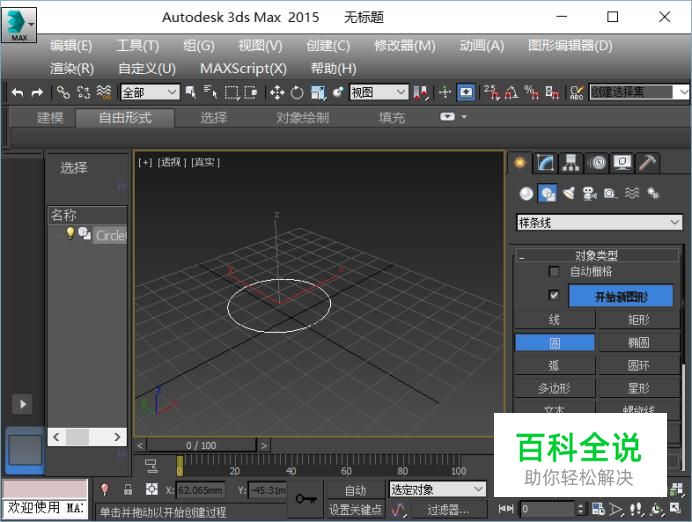Toggle the selection lock icon

pos(128,489)
